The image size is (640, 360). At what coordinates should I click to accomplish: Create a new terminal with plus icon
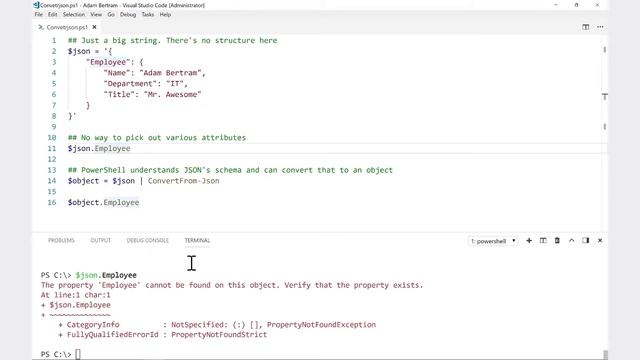coord(529,240)
